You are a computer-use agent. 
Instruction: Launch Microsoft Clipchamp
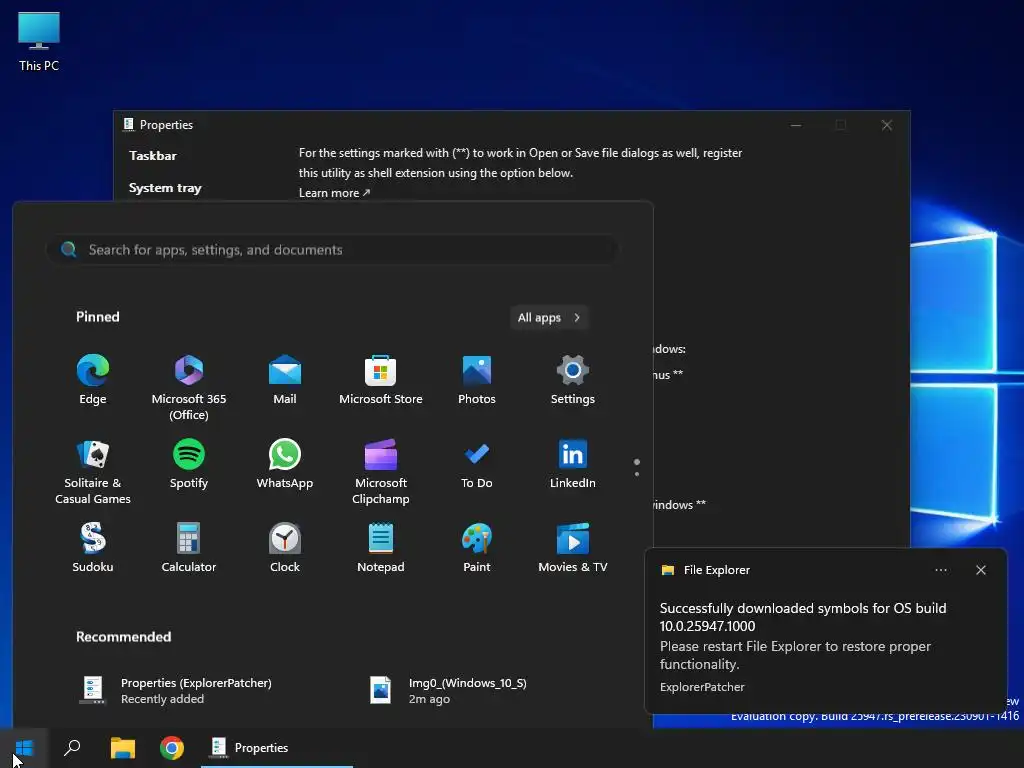point(381,472)
